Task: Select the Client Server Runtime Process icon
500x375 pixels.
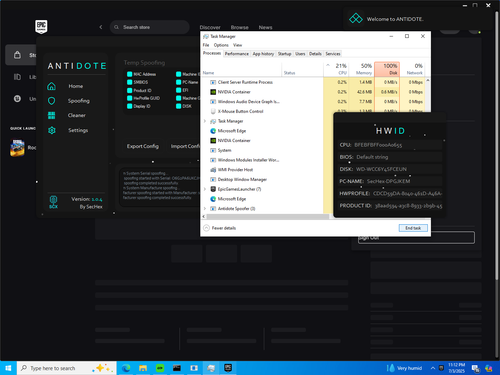Action: pyautogui.click(x=213, y=82)
